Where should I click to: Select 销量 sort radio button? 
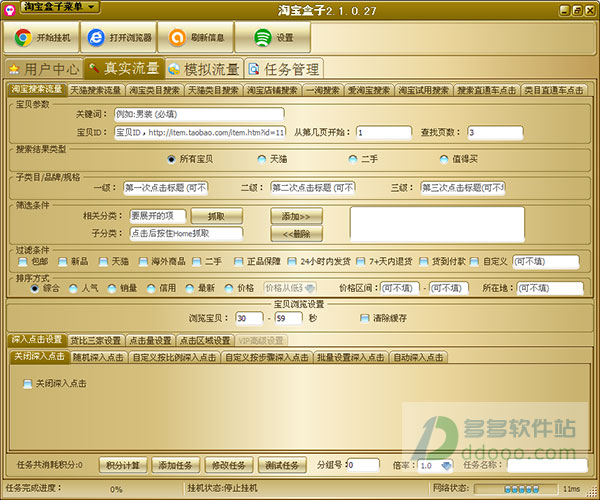click(x=112, y=288)
